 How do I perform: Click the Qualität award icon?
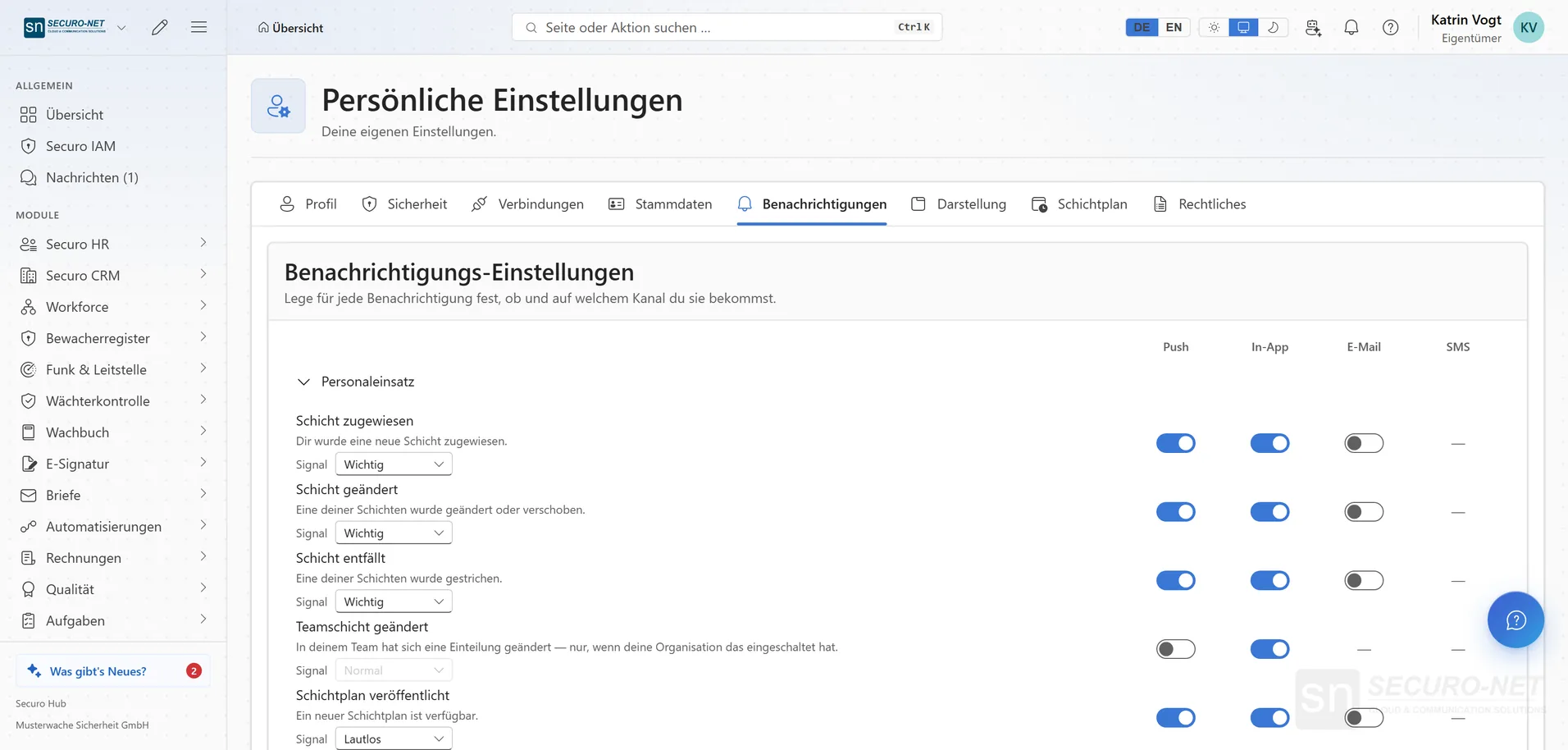(29, 589)
